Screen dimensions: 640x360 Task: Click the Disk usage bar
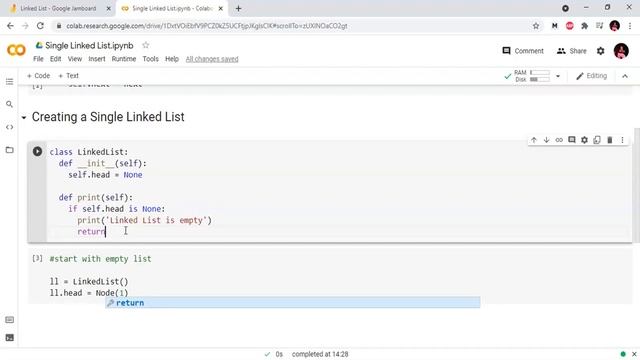[540, 79]
